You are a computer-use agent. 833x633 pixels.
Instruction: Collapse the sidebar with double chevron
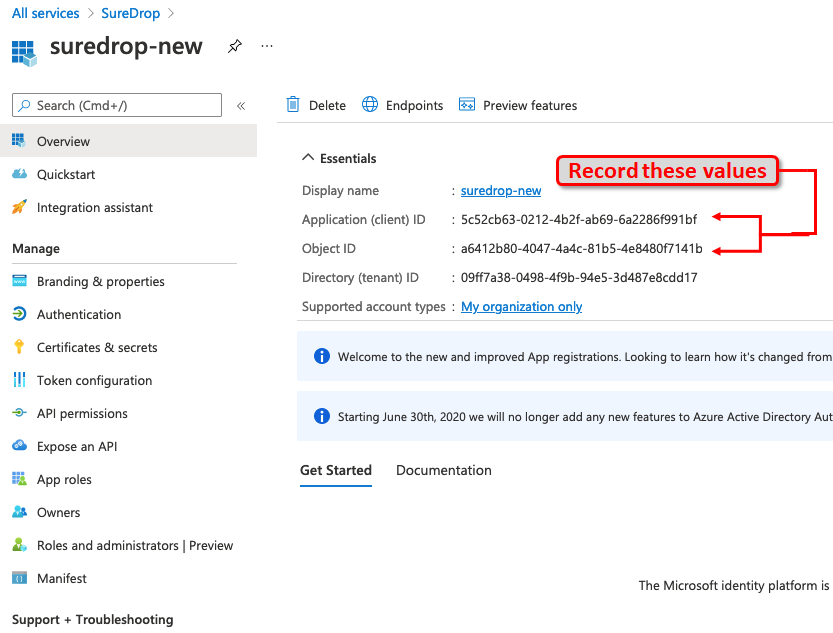pos(241,106)
